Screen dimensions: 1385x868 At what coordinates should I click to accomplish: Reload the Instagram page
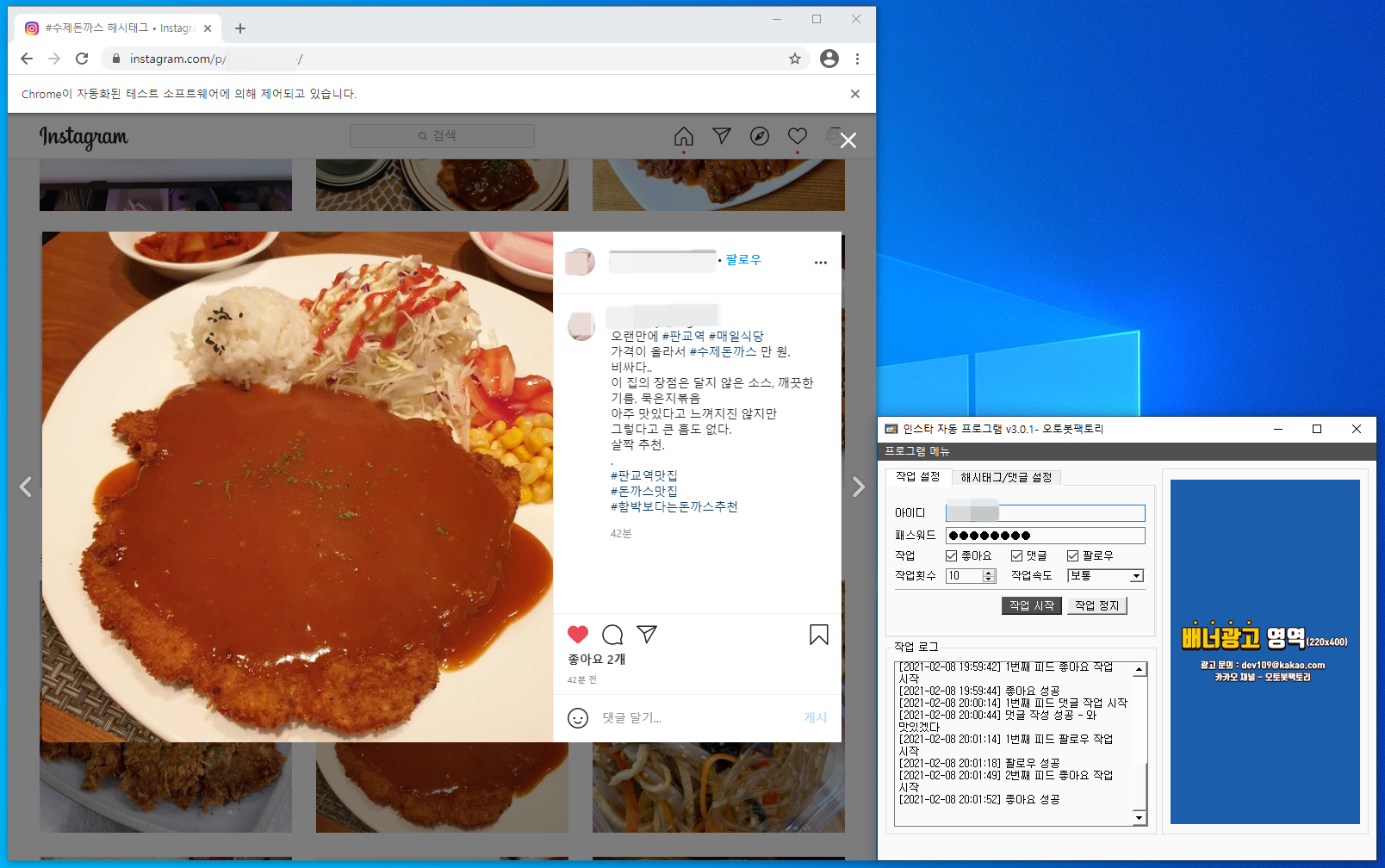coord(82,59)
